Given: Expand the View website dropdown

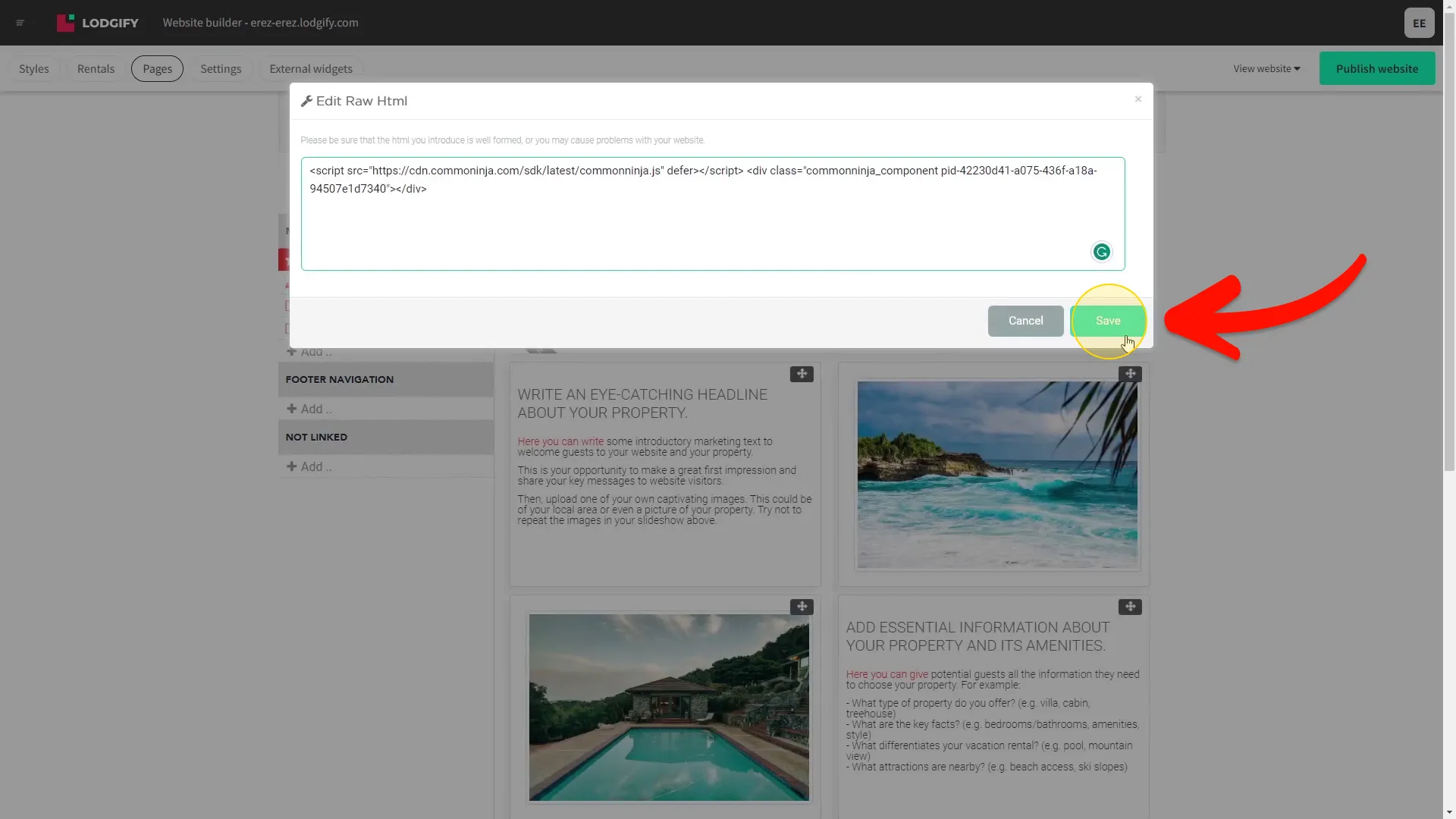Looking at the screenshot, I should pos(1266,68).
